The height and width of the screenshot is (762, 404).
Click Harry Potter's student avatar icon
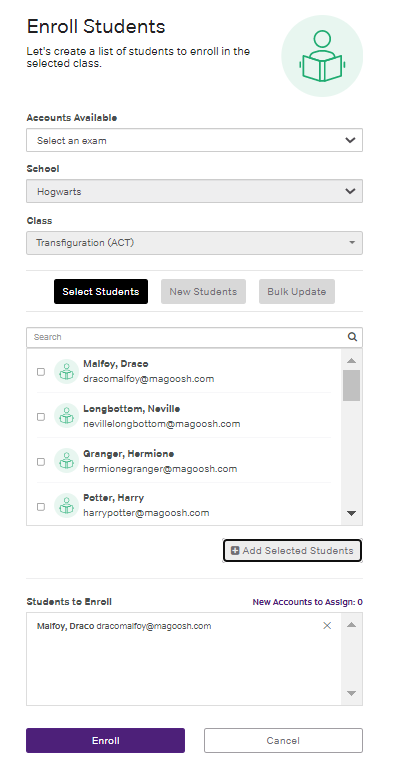point(66,505)
